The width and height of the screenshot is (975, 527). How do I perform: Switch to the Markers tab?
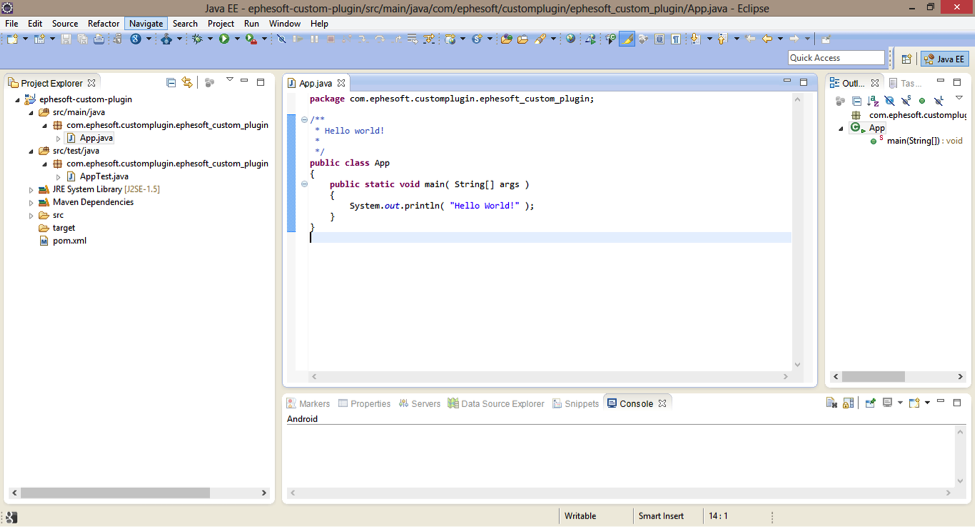[x=308, y=403]
